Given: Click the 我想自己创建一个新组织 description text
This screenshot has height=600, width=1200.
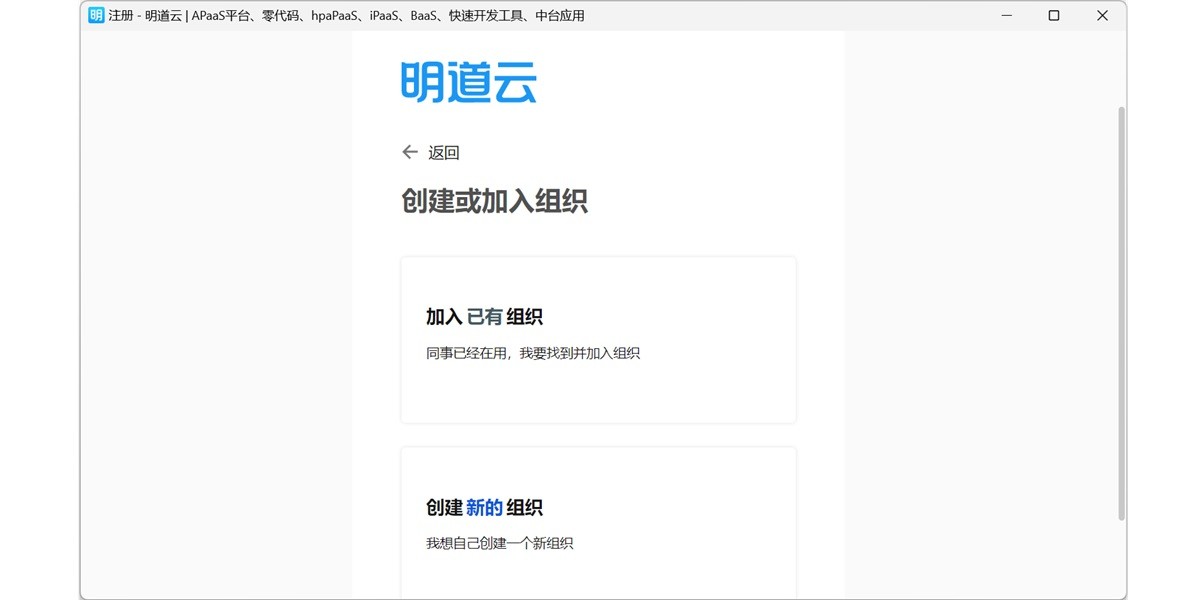Looking at the screenshot, I should tap(499, 543).
